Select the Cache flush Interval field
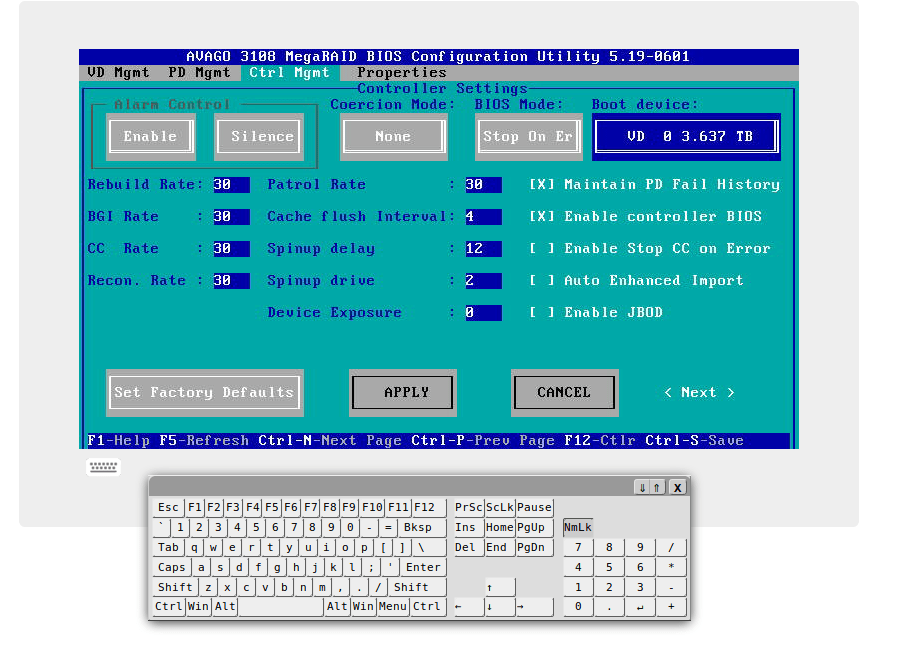 coord(483,216)
